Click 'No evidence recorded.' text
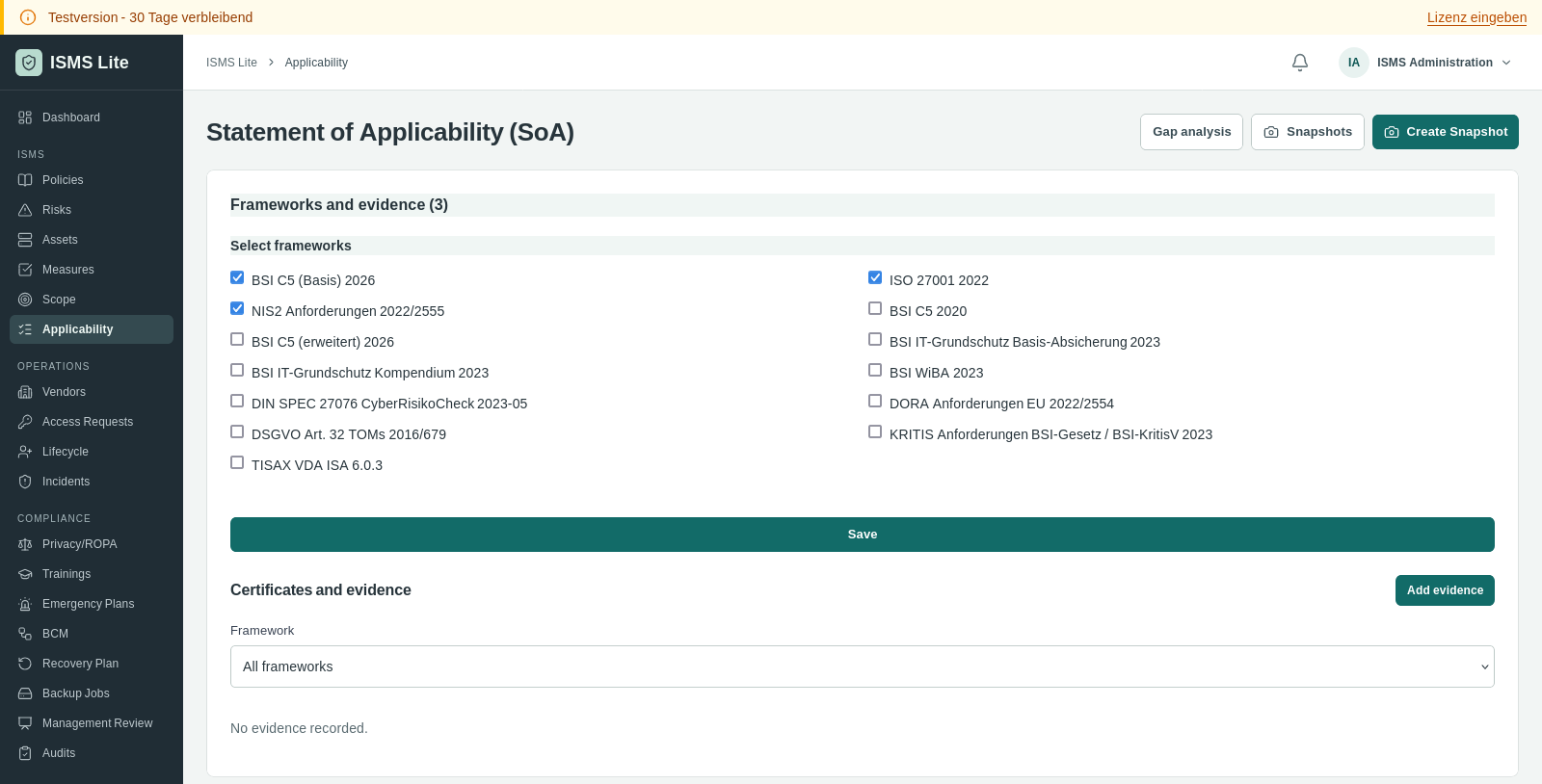Viewport: 1542px width, 784px height. point(299,728)
